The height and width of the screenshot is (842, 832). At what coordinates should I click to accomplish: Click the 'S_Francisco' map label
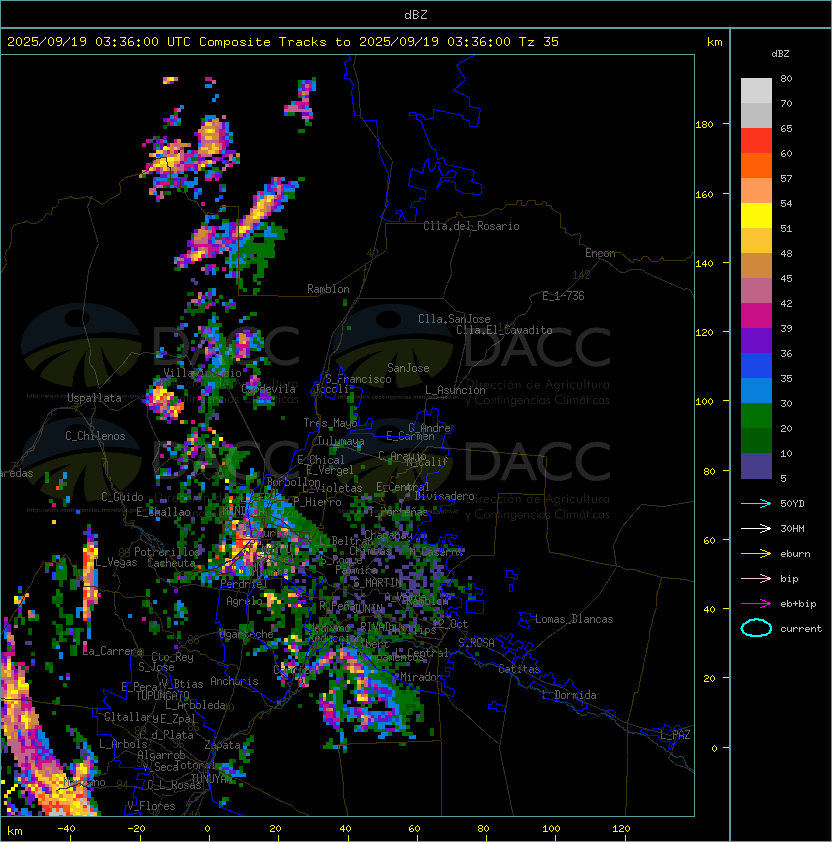coord(358,379)
